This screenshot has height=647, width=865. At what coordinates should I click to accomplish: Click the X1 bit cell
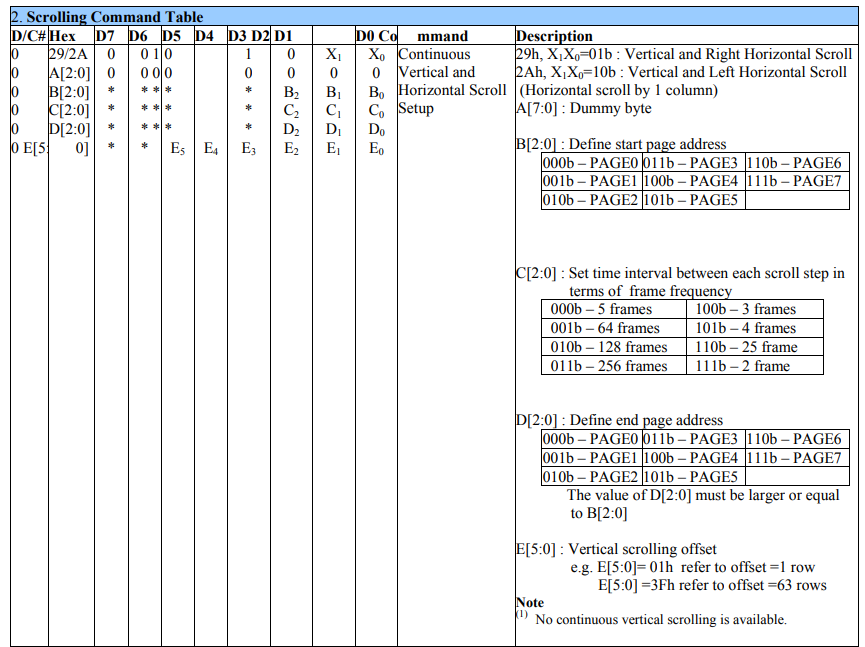pos(334,55)
